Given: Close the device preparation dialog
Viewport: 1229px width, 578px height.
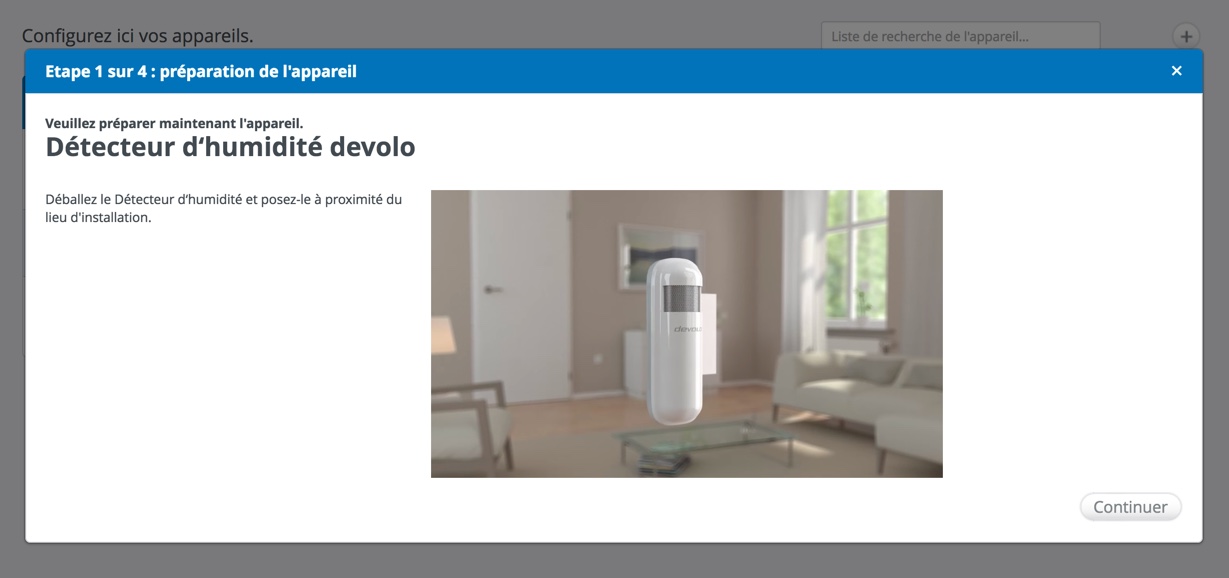Looking at the screenshot, I should pos(1176,71).
